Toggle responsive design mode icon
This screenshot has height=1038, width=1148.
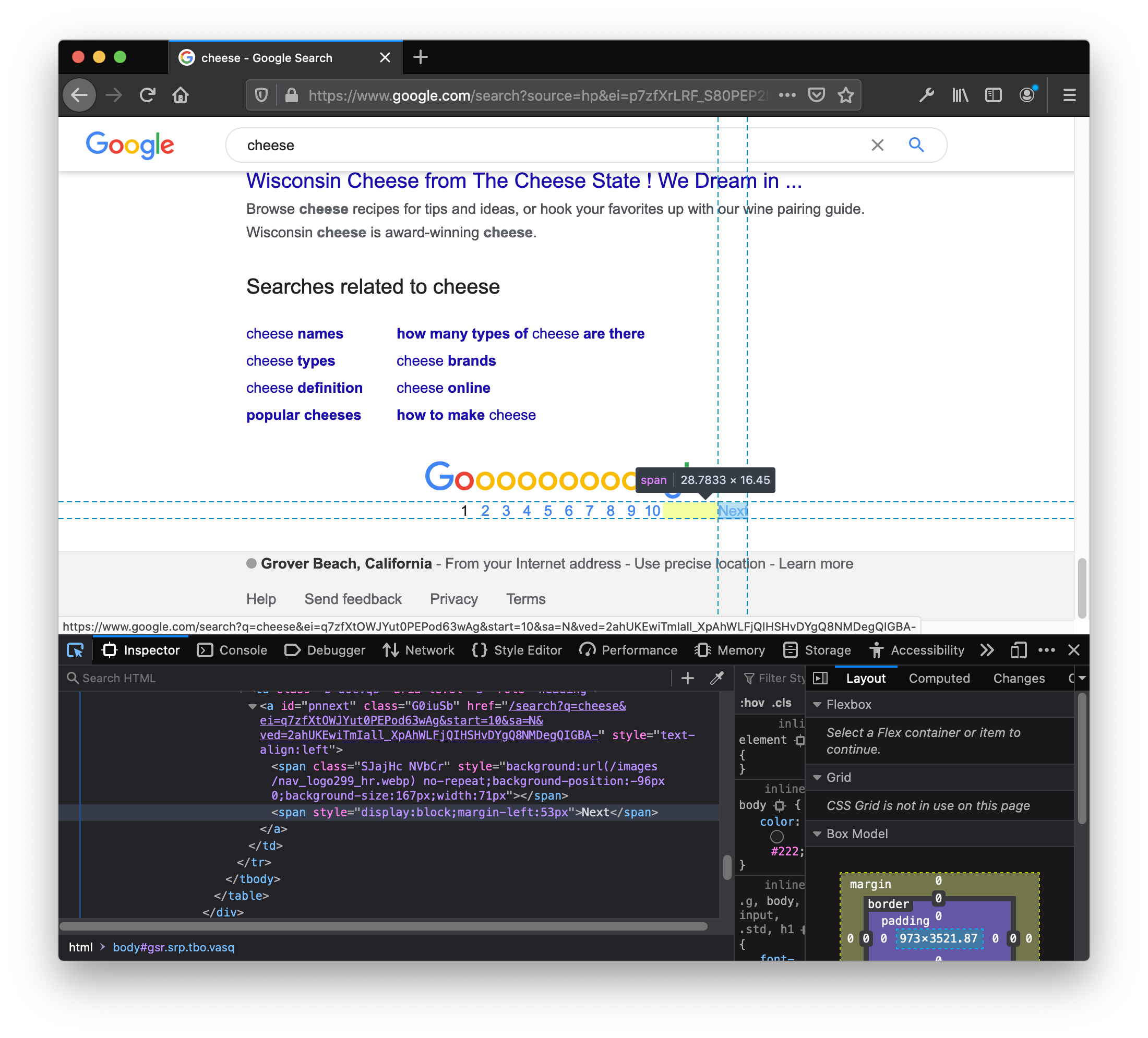[1018, 650]
